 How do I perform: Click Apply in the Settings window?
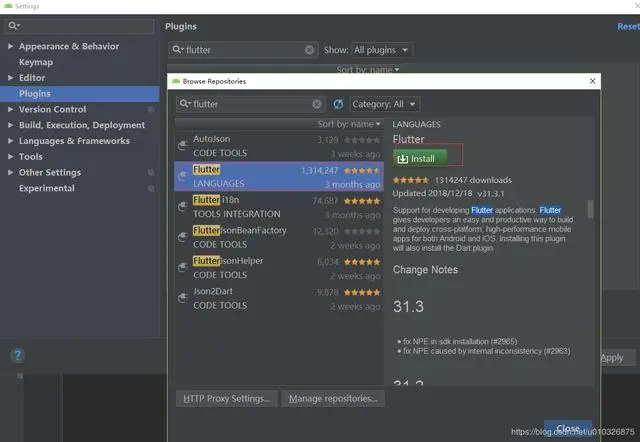(612, 358)
